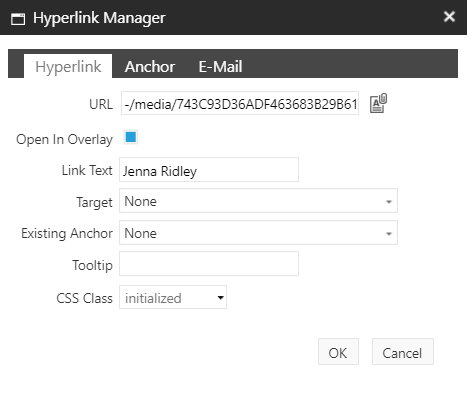Expand the Existing Anchor dropdown arrow
The width and height of the screenshot is (467, 394).
click(x=389, y=233)
